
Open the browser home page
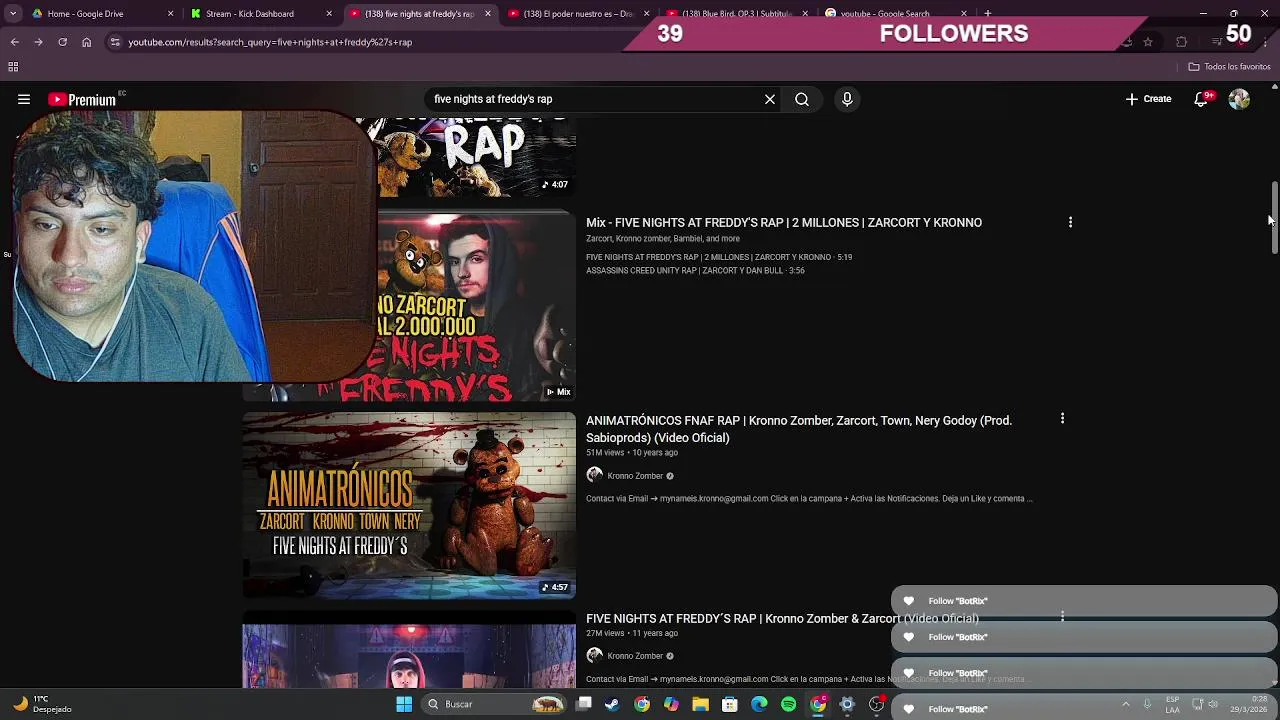click(x=86, y=42)
